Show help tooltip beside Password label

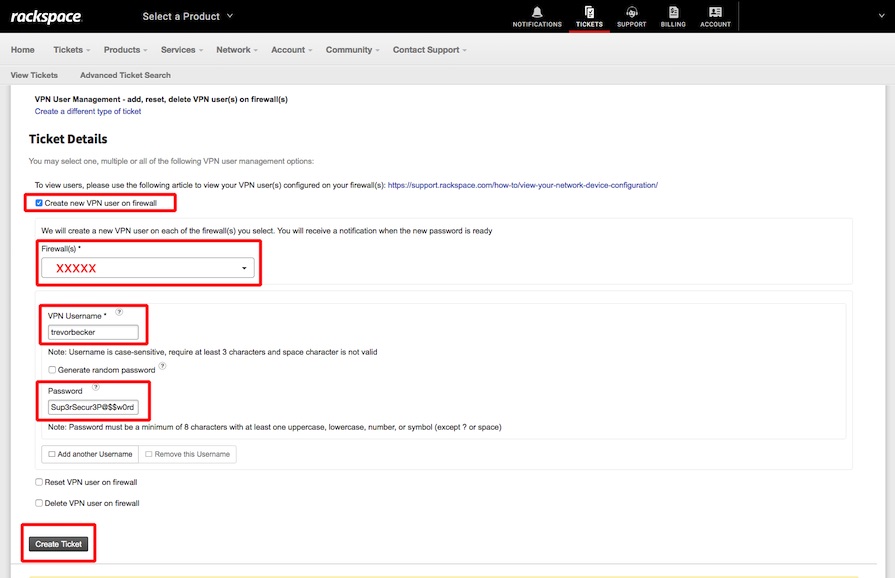click(x=96, y=387)
